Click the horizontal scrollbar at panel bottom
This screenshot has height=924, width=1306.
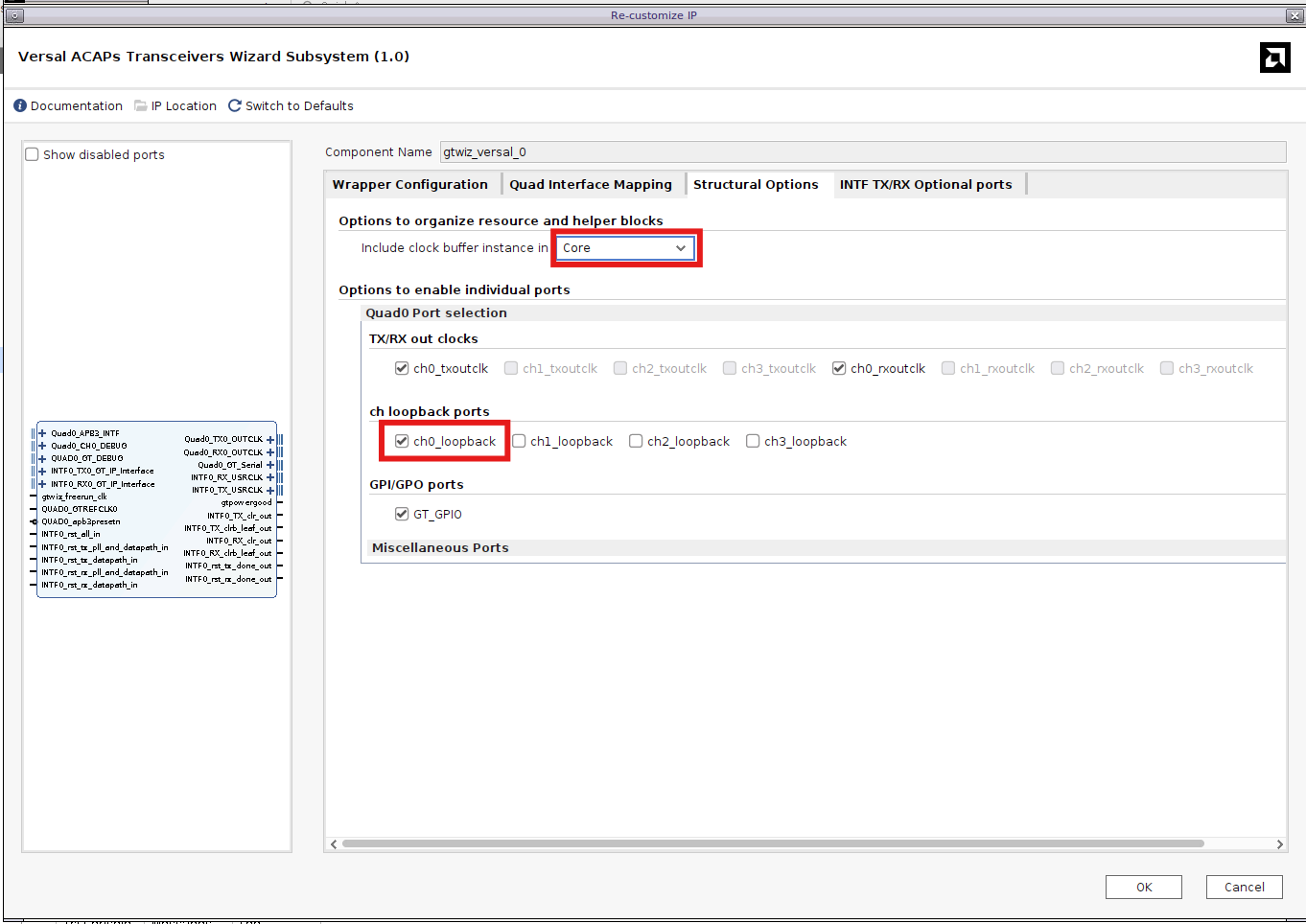pyautogui.click(x=772, y=844)
